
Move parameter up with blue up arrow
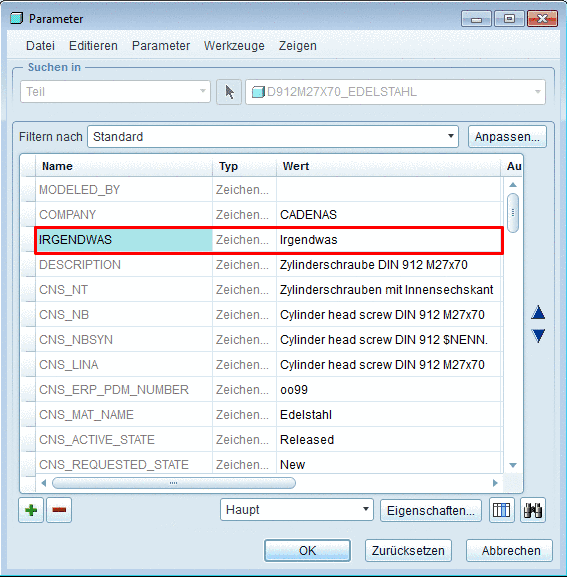pyautogui.click(x=538, y=312)
